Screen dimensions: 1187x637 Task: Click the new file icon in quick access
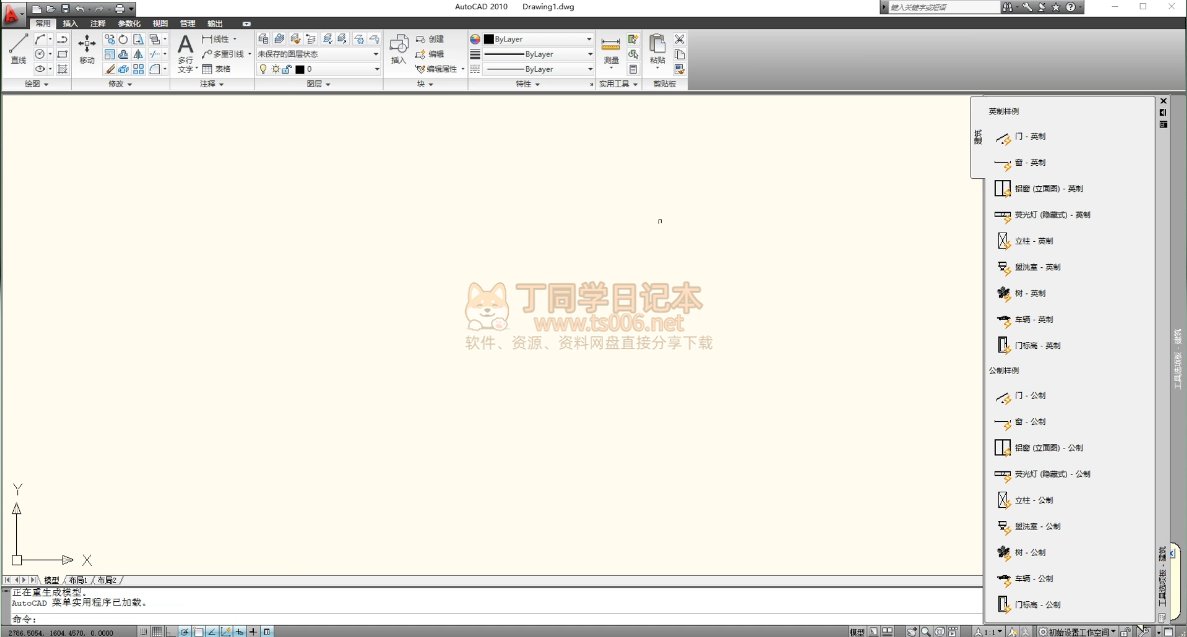pos(36,8)
